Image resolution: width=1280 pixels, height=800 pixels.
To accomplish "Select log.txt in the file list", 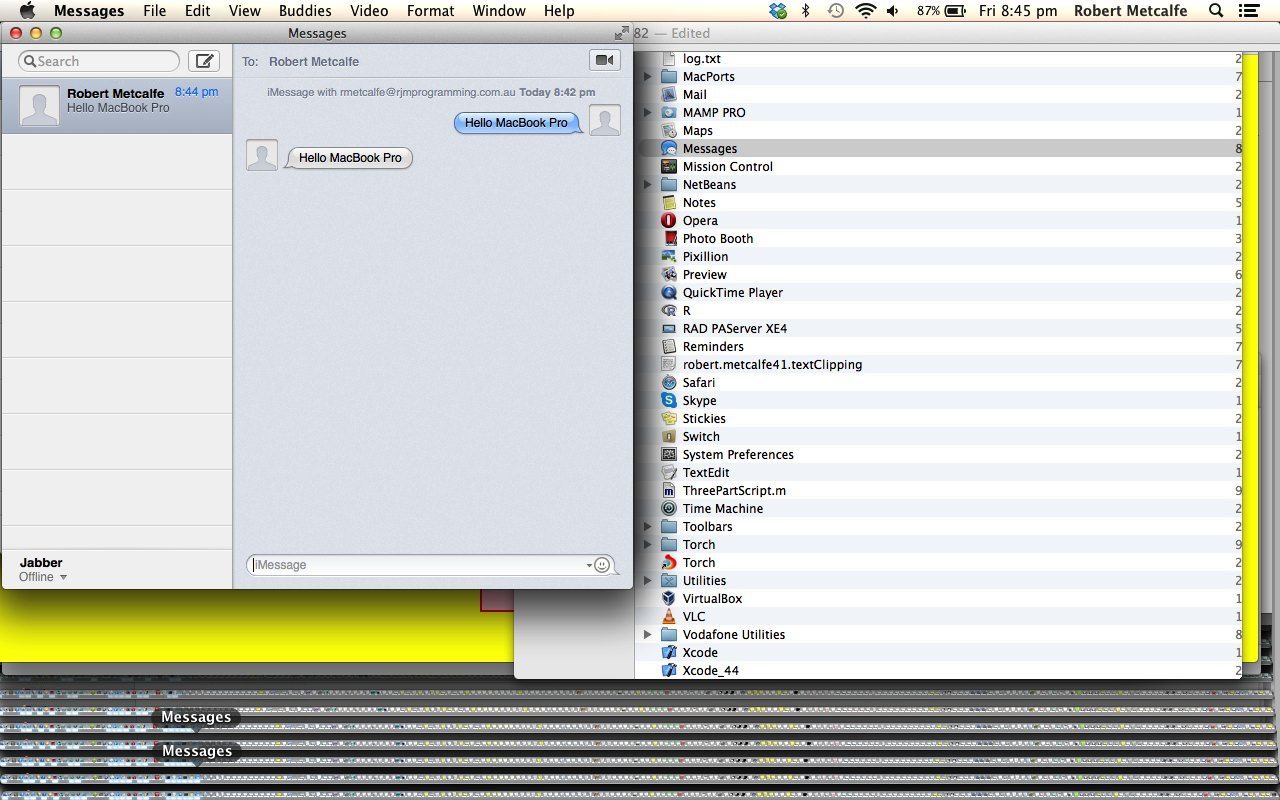I will 701,58.
